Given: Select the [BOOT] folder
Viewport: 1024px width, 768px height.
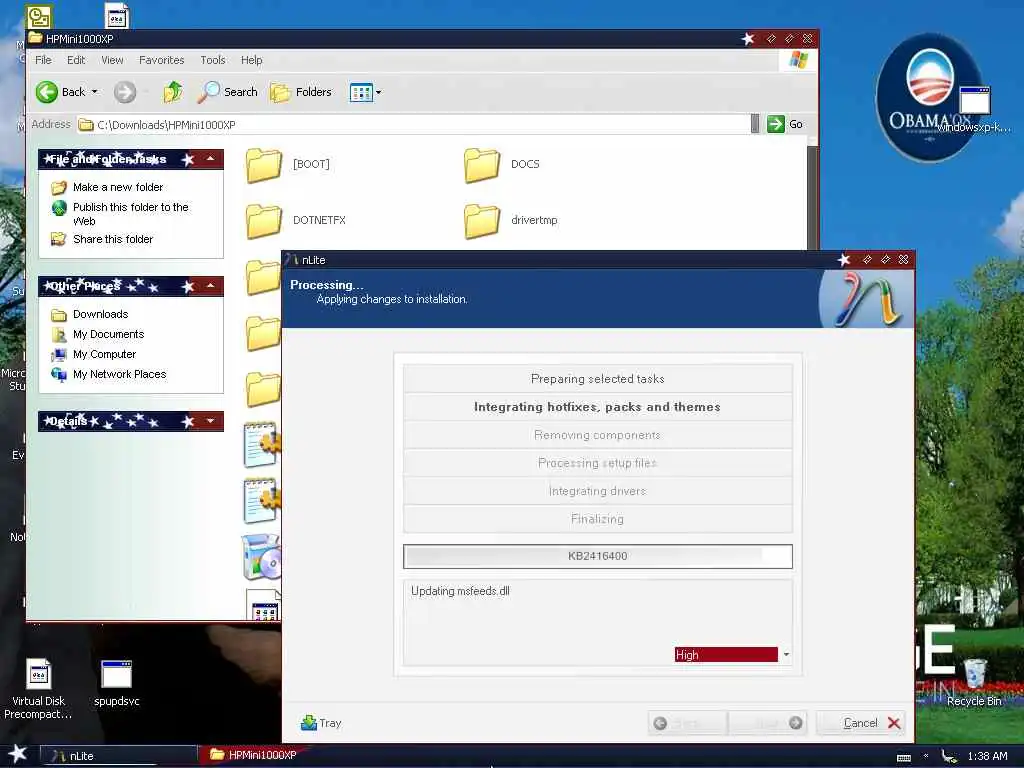Looking at the screenshot, I should [x=288, y=165].
